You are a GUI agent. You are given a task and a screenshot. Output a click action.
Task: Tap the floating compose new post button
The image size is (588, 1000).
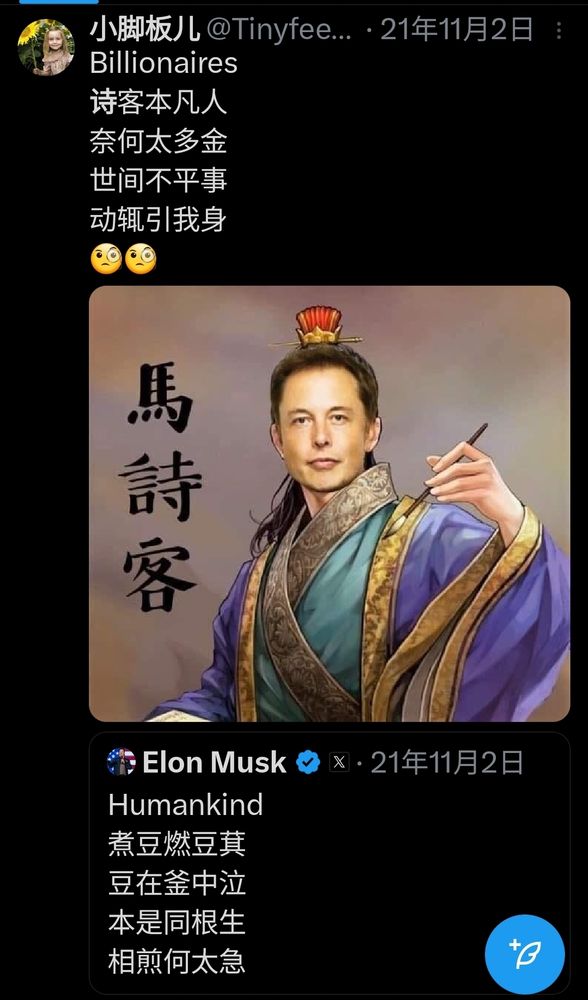pos(524,953)
